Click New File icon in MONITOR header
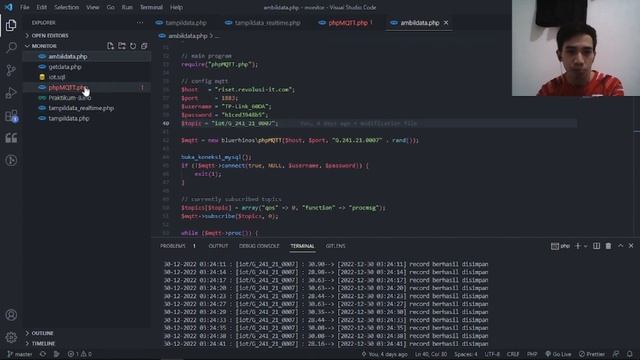640x360 pixels. tap(110, 46)
